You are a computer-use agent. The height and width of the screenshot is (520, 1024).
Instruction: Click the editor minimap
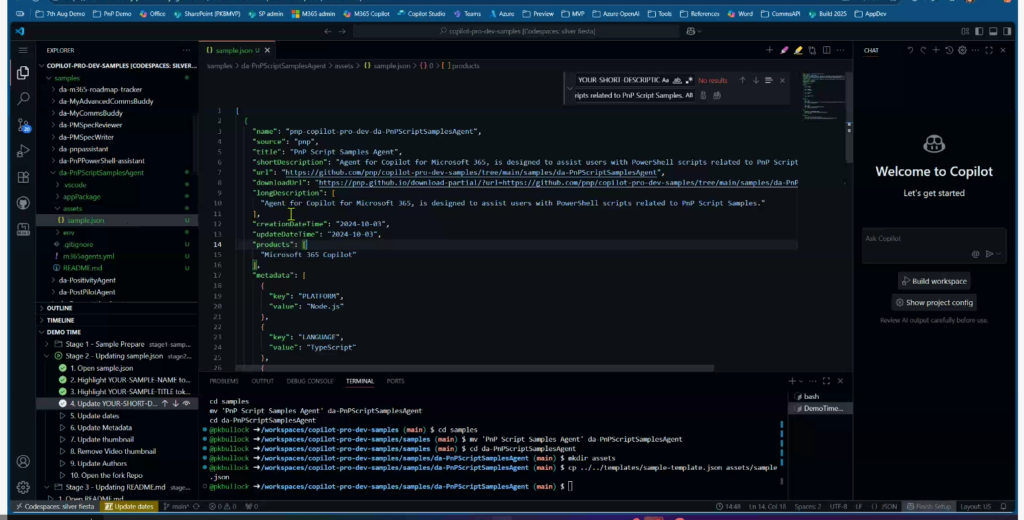tap(824, 95)
